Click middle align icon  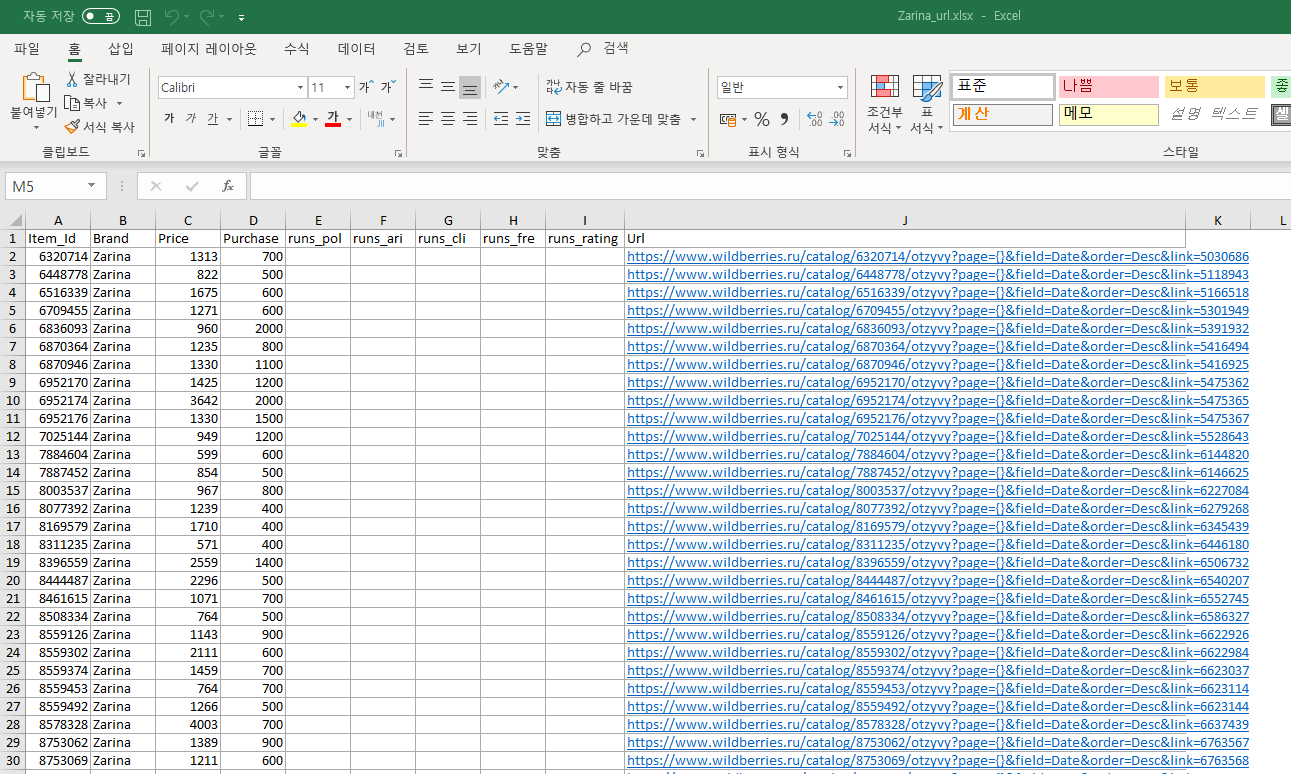pos(448,87)
